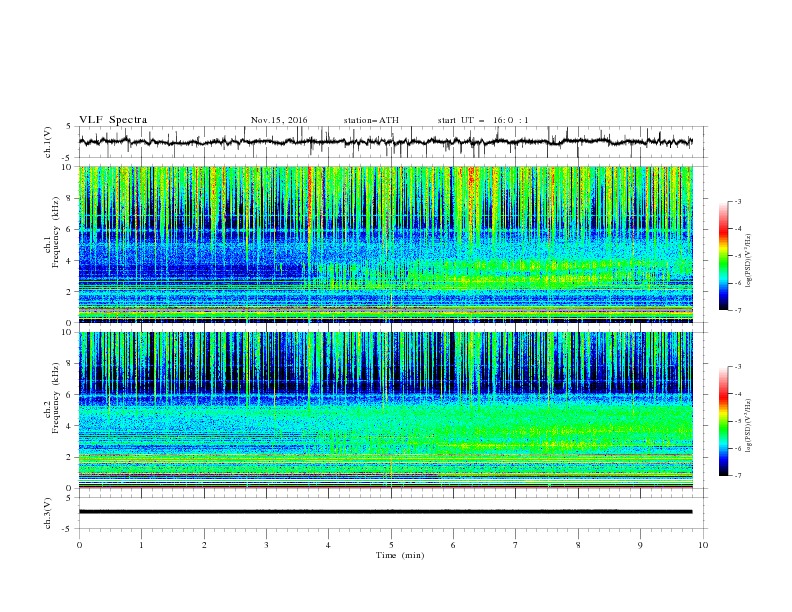Click the "-7" tick on ch.2 colorbar
Screen dimensions: 792x612
click(x=738, y=476)
